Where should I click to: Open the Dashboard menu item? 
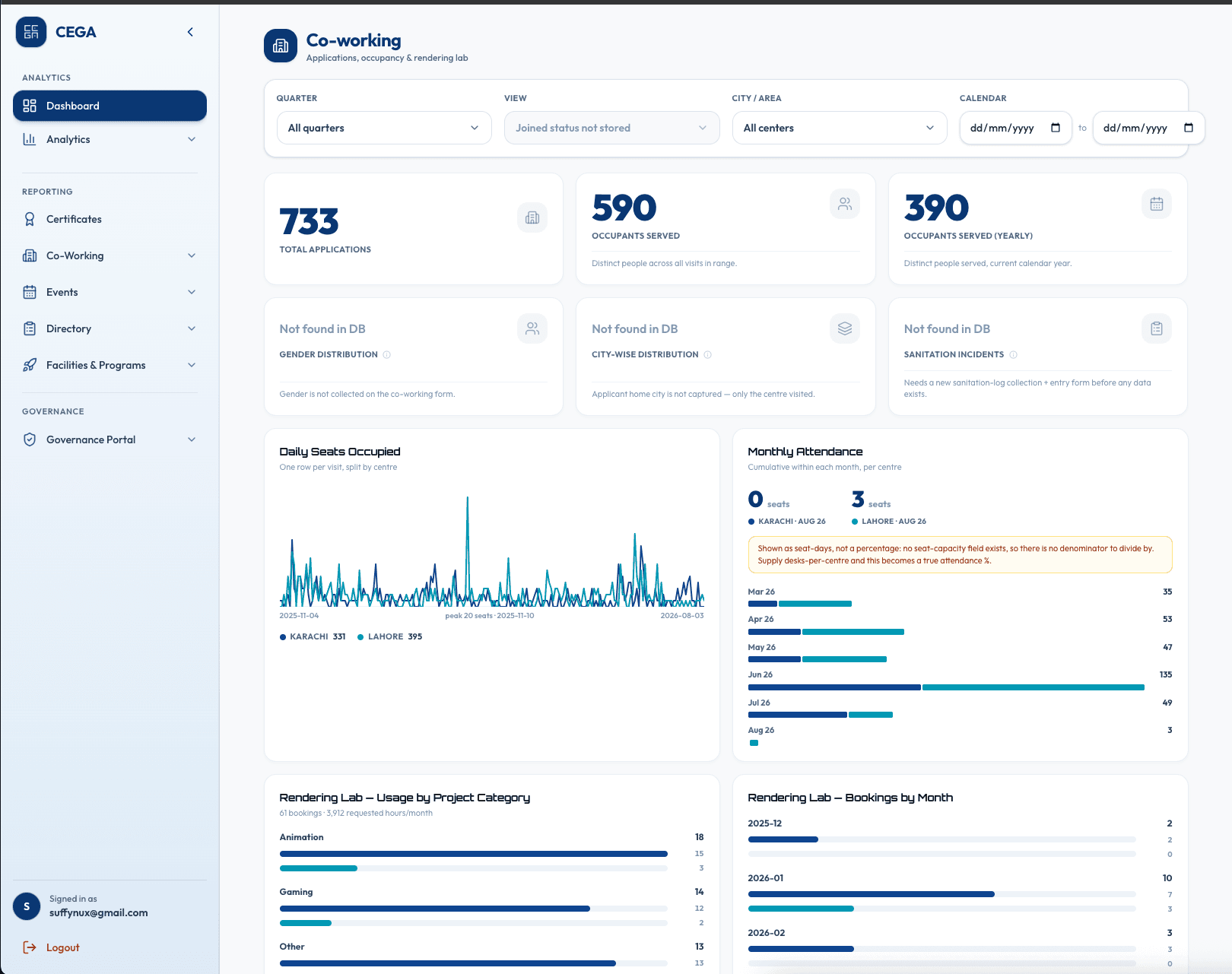(x=110, y=106)
